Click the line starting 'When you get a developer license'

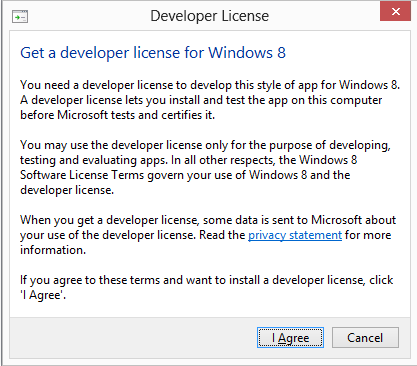(208, 220)
